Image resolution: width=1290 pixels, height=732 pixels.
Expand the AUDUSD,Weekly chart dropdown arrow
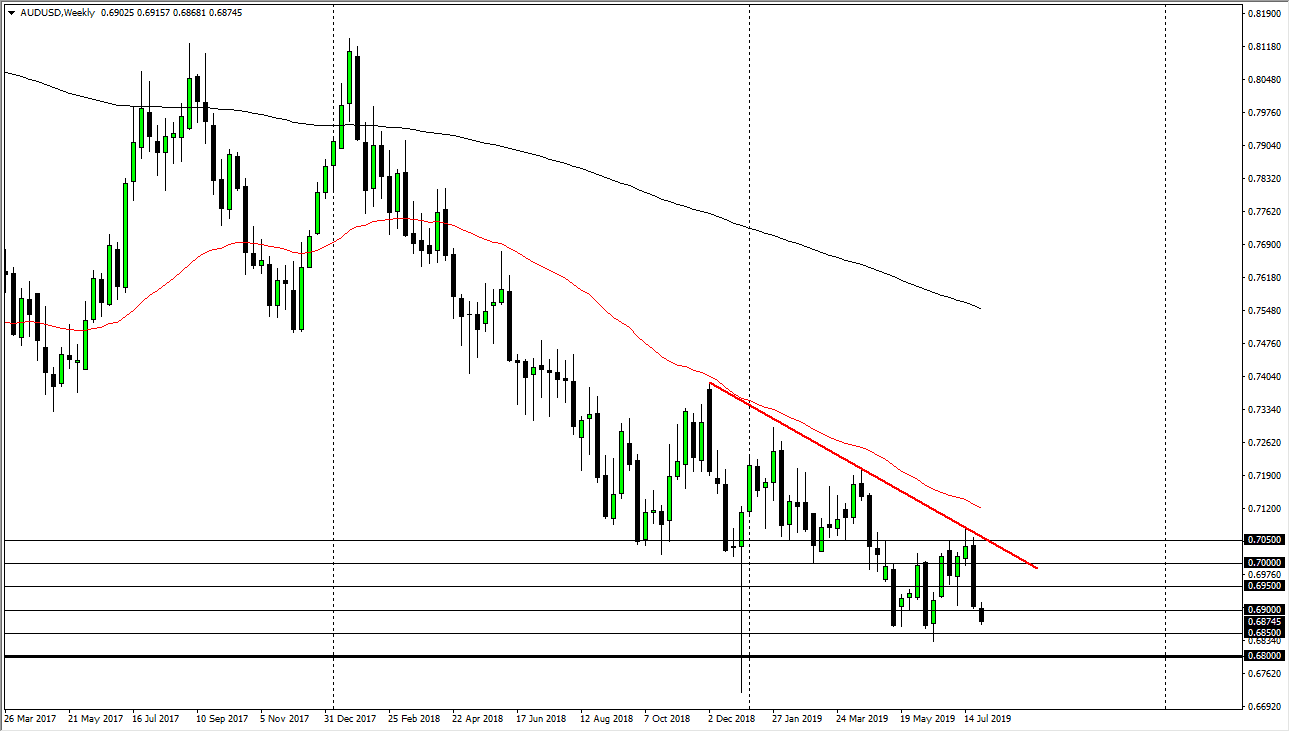(x=10, y=14)
